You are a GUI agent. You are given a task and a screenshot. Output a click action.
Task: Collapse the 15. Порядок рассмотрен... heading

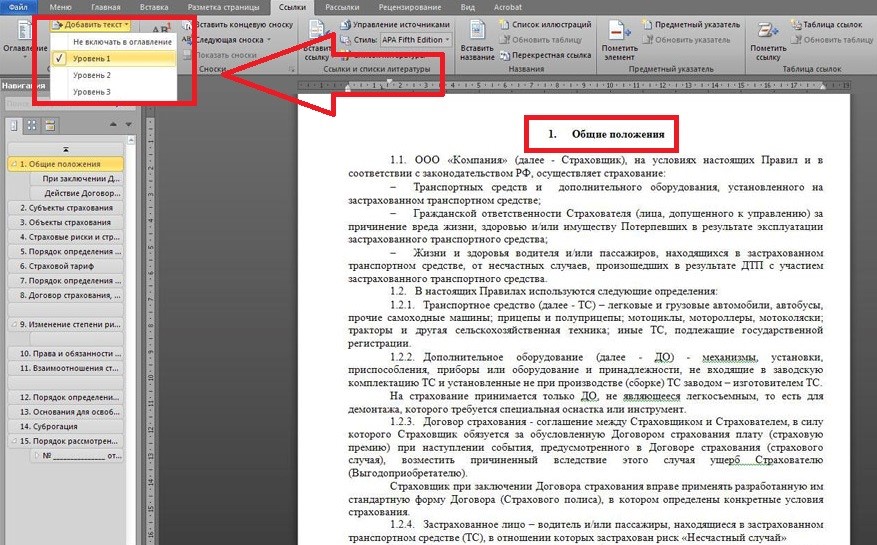(x=14, y=441)
